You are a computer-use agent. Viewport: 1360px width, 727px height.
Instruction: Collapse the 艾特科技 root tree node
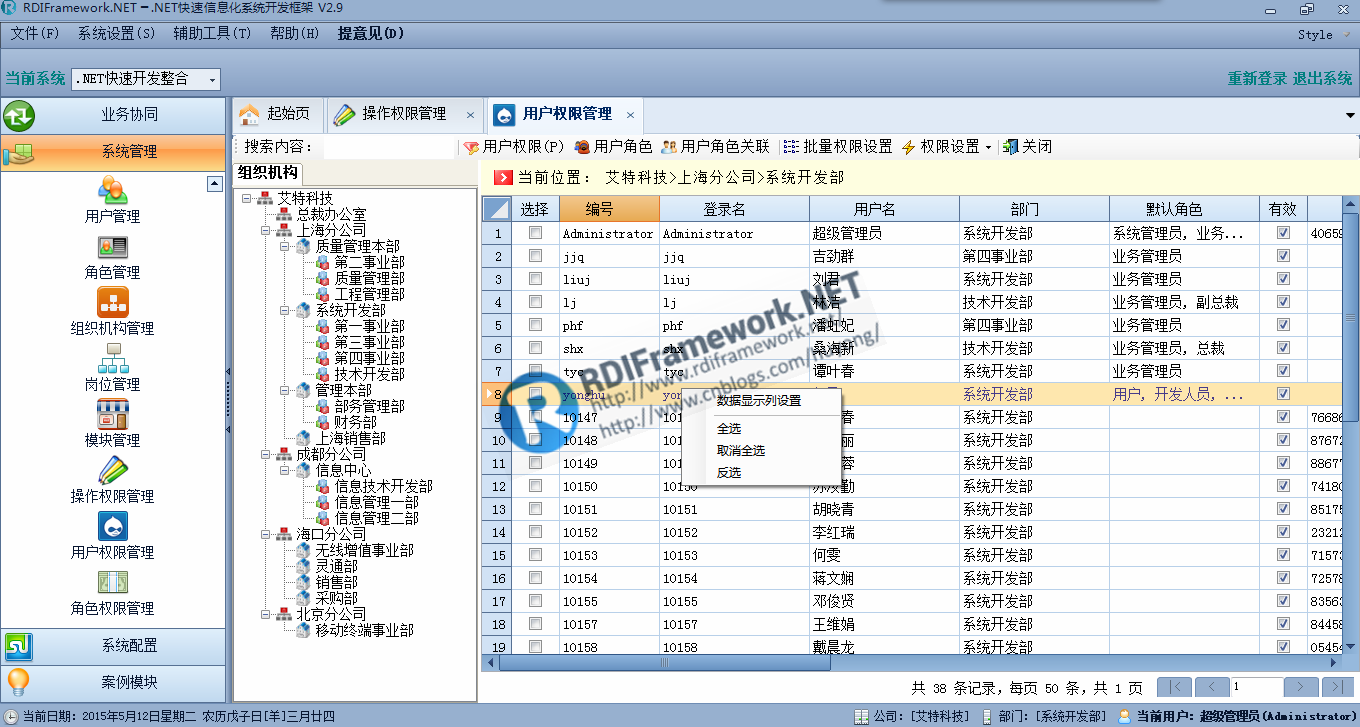tap(247, 198)
